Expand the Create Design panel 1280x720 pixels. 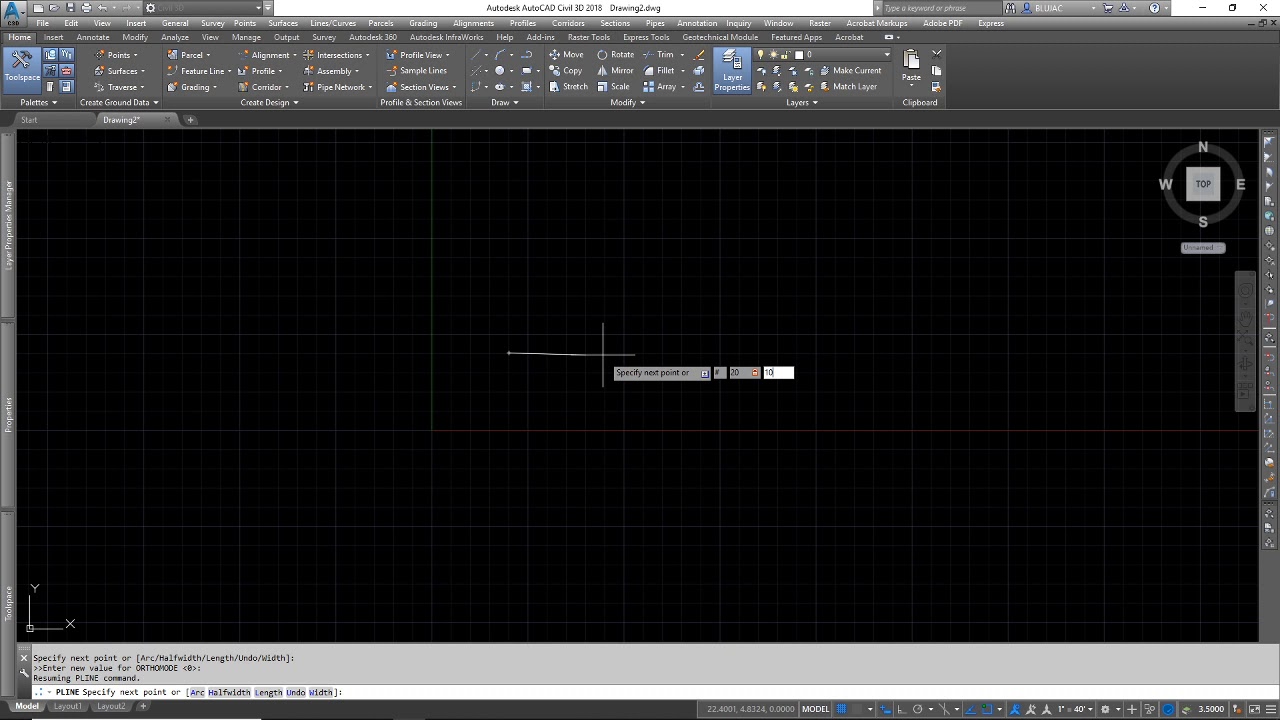pyautogui.click(x=269, y=102)
